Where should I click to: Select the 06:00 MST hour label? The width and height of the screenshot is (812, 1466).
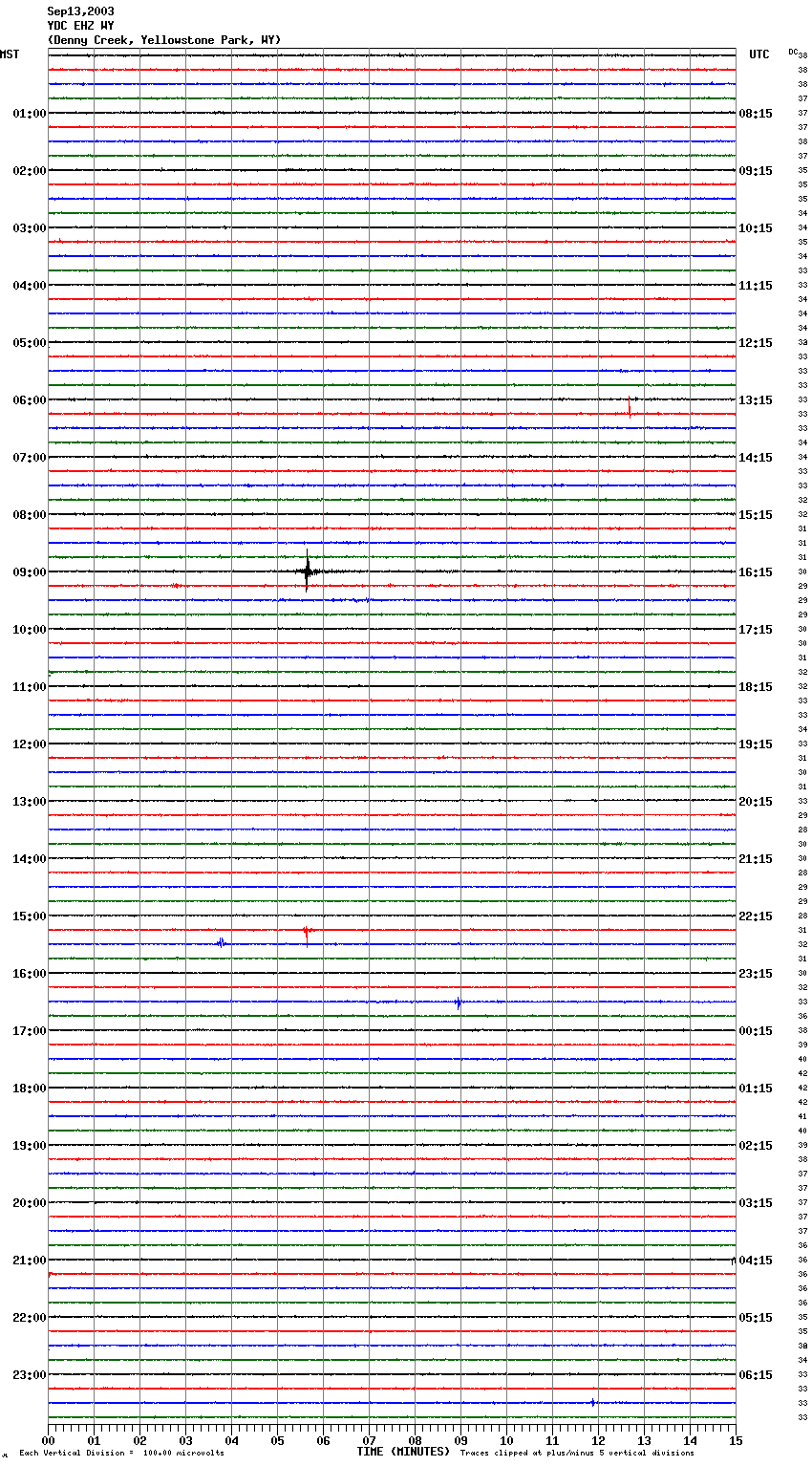coord(29,400)
